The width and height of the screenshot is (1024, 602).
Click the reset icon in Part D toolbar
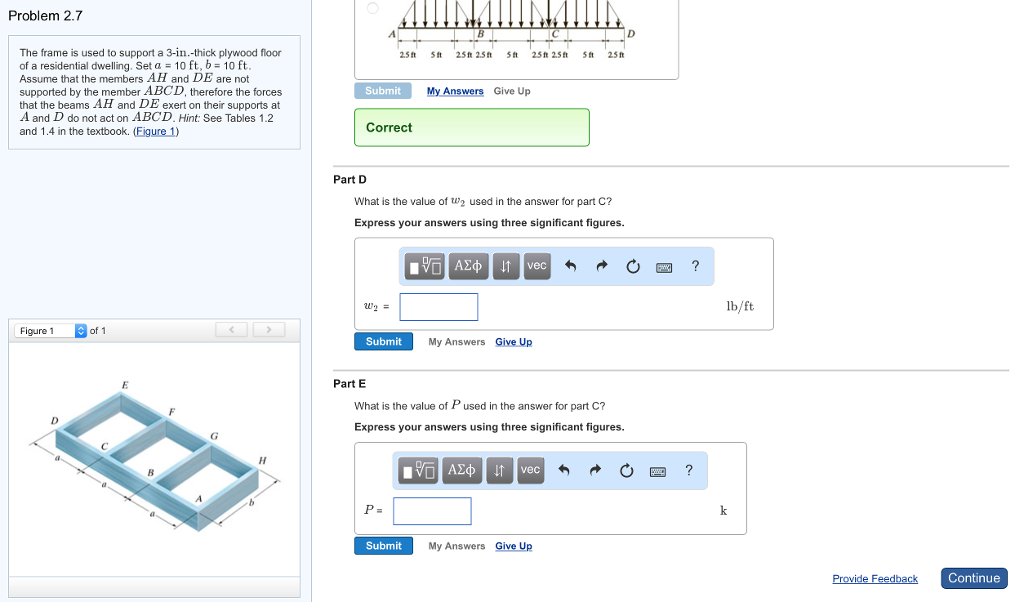tap(633, 266)
